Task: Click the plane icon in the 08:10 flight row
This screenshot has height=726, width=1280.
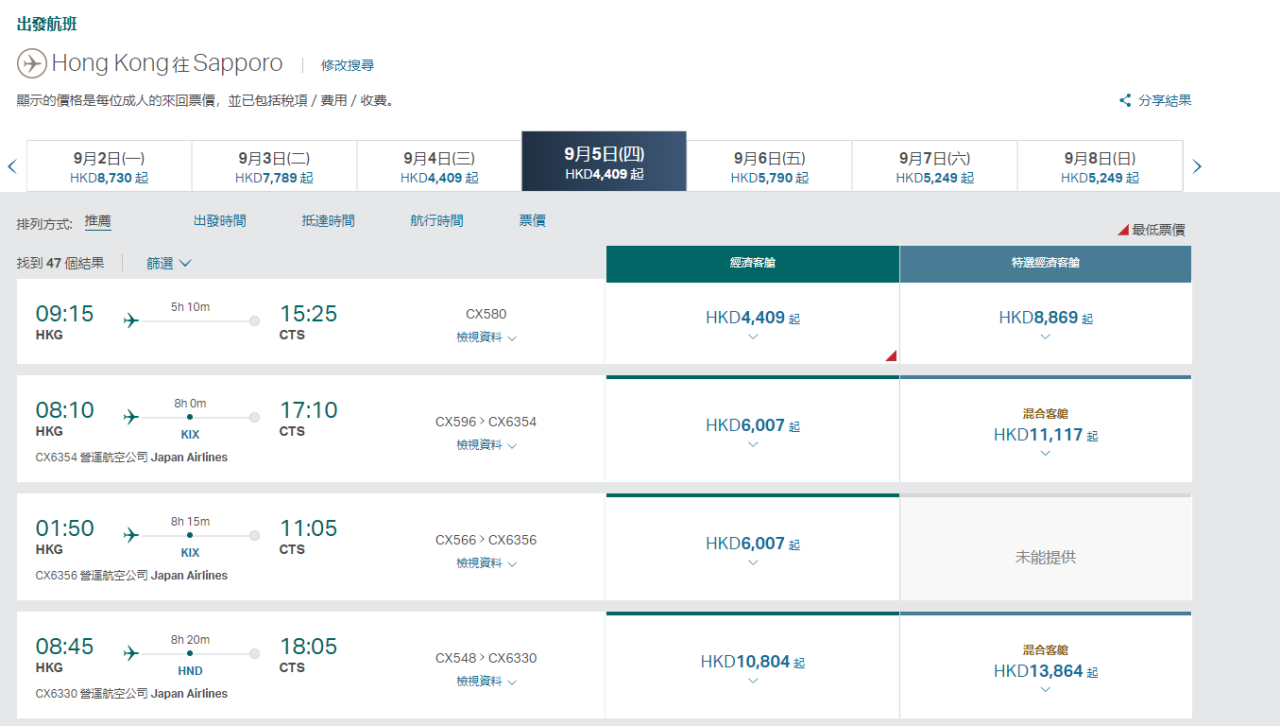Action: (x=131, y=417)
